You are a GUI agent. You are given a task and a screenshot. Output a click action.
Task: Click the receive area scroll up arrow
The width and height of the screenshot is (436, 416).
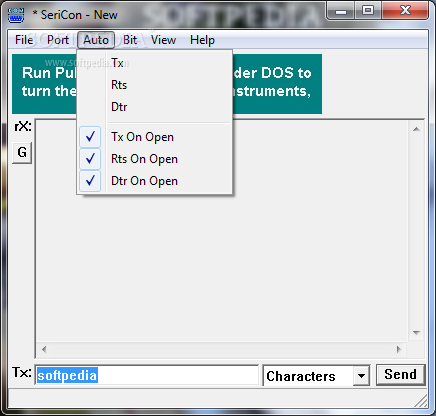pyautogui.click(x=416, y=129)
